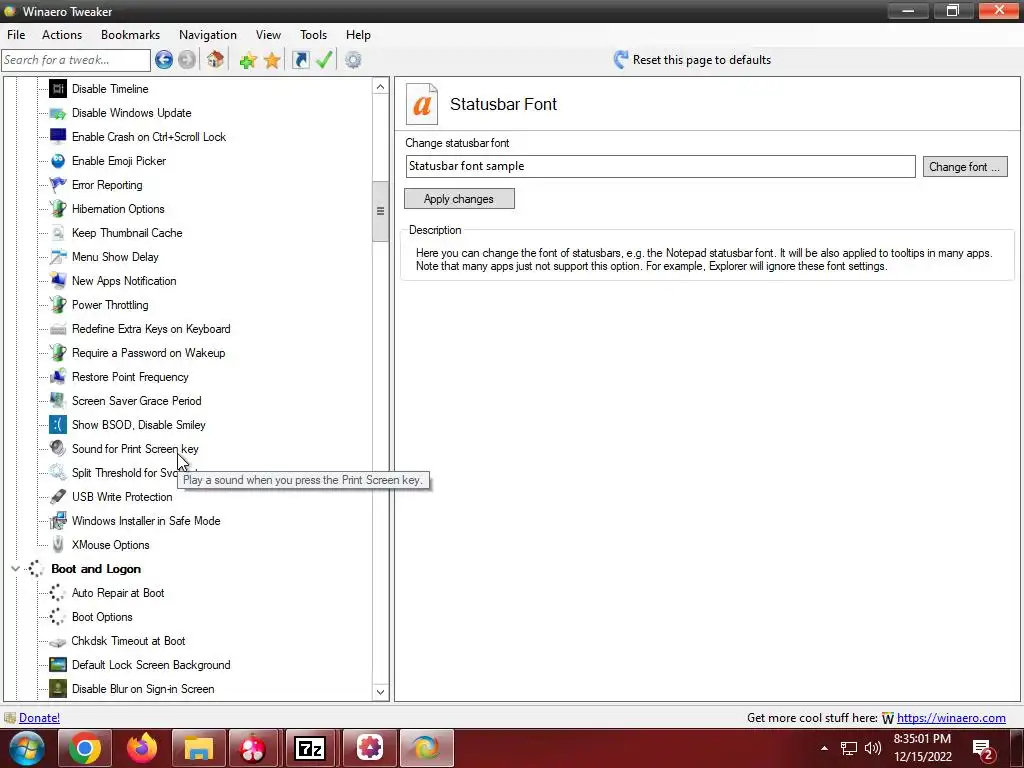
Task: Select Chkdsk Timeout at Boot
Action: point(128,641)
